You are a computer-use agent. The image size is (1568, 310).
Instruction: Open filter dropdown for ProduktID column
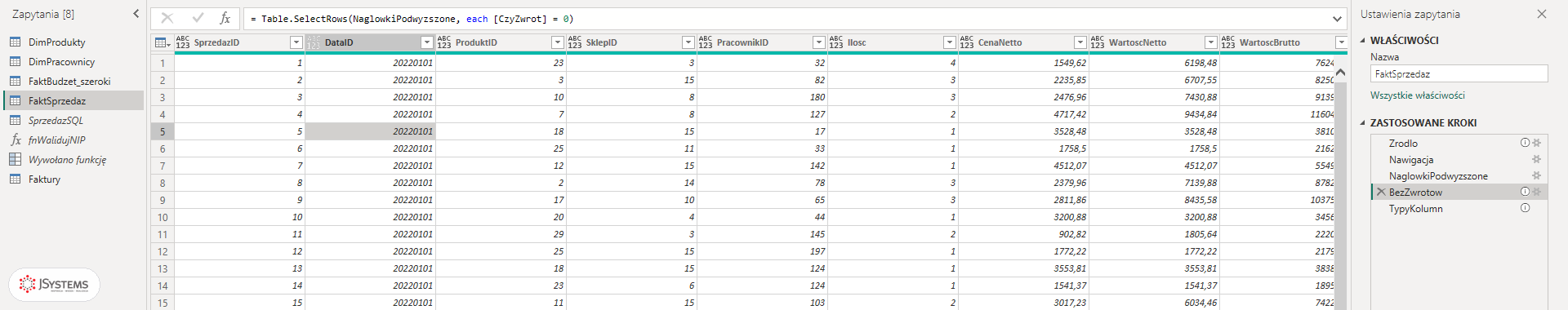558,42
